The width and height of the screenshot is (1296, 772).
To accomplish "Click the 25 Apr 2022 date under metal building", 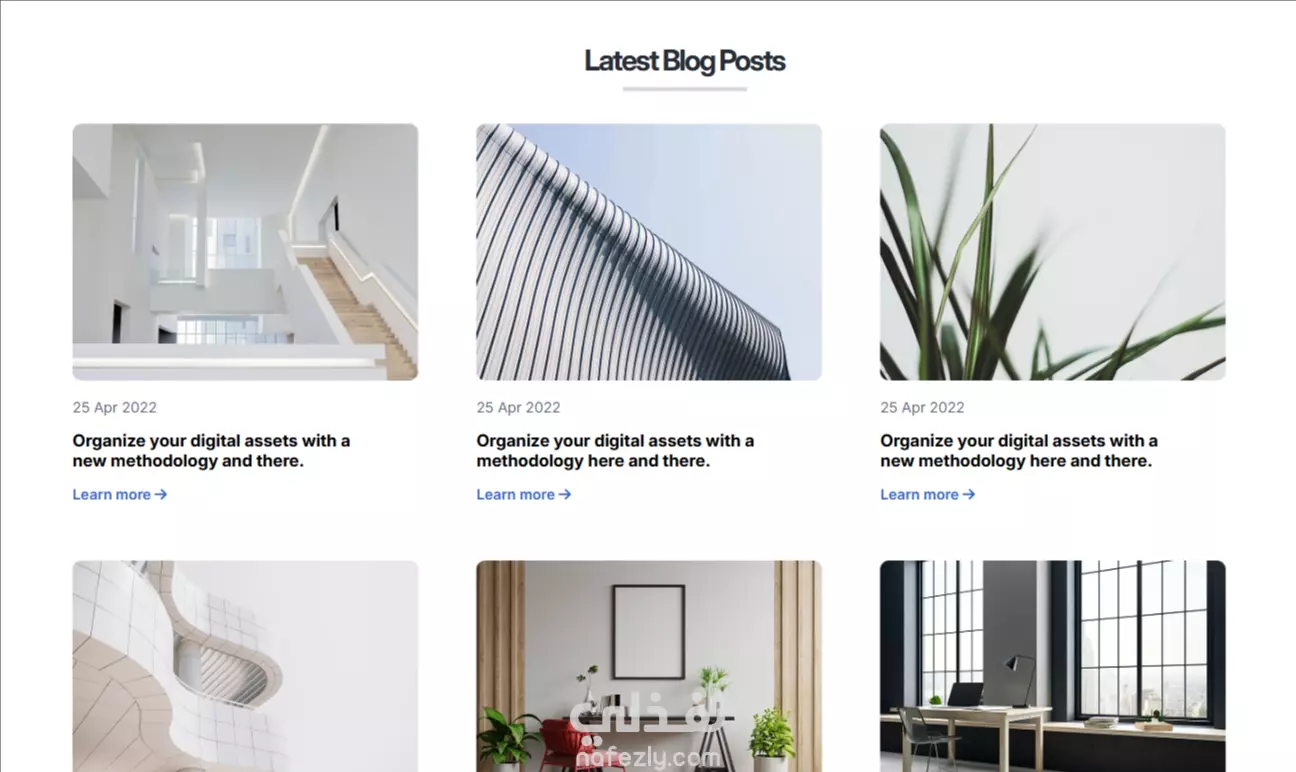I will 518,407.
